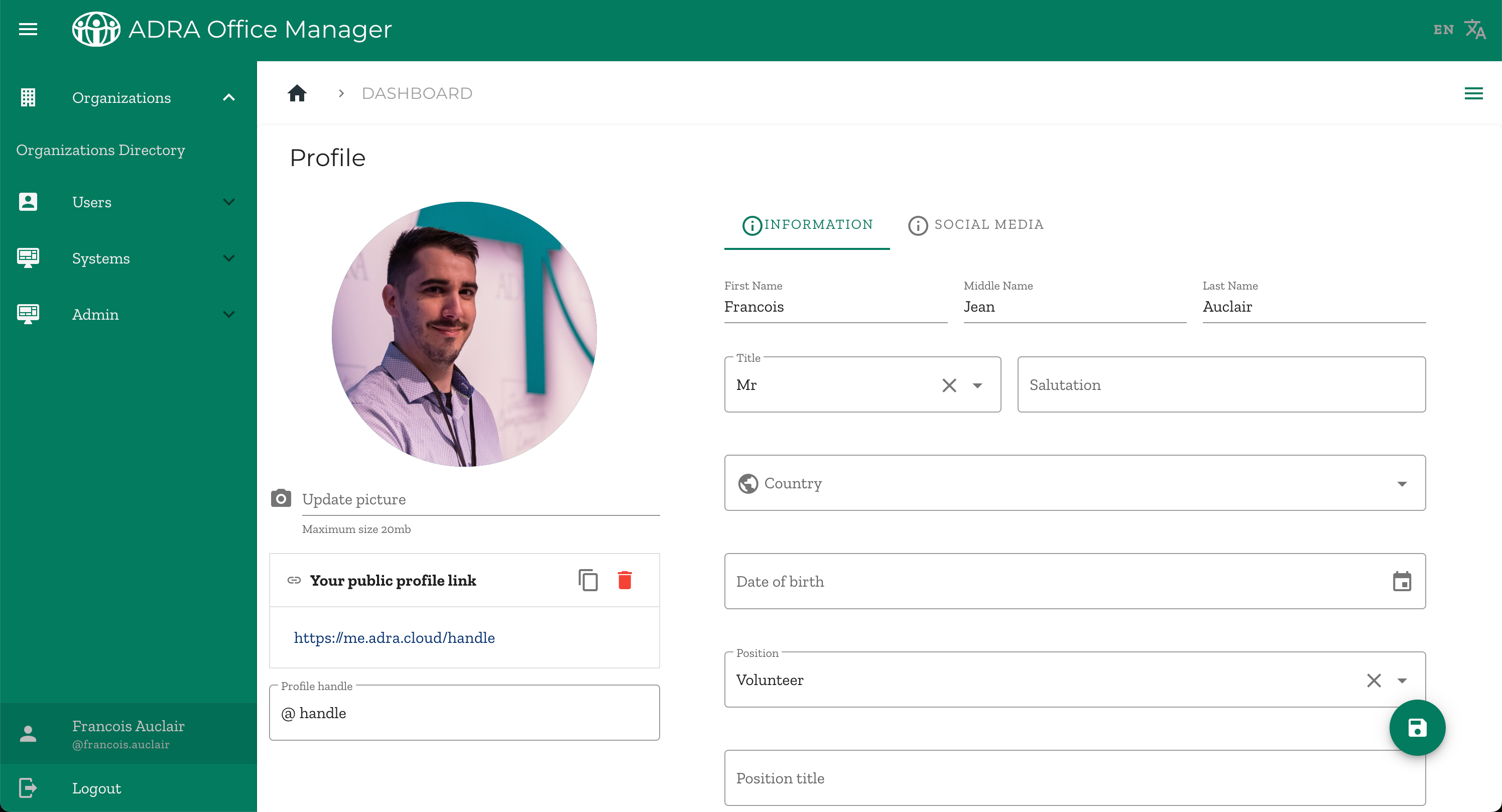
Task: Click Logout in the sidebar
Action: (x=96, y=788)
